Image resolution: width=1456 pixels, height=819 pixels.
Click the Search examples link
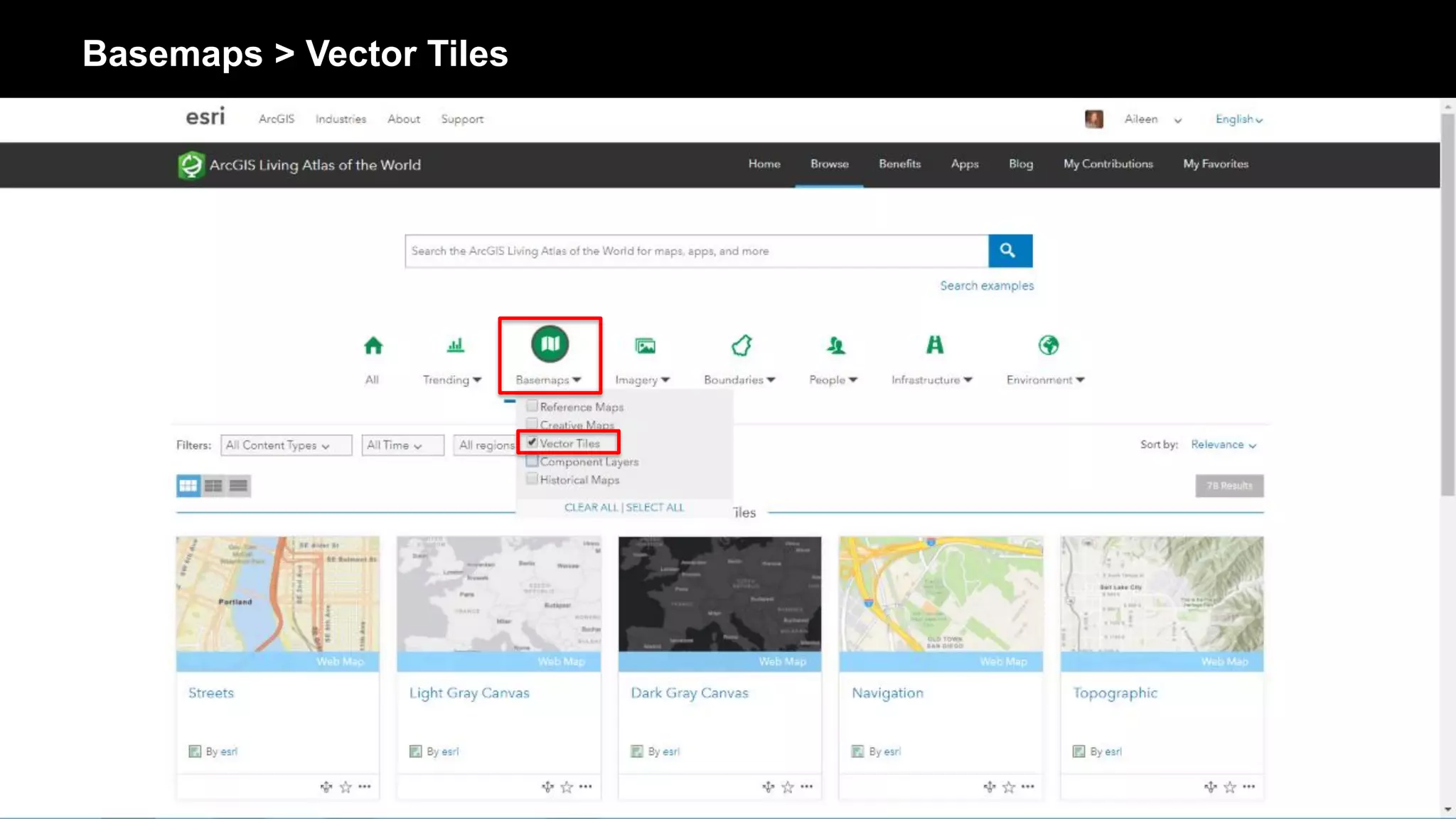pos(987,286)
